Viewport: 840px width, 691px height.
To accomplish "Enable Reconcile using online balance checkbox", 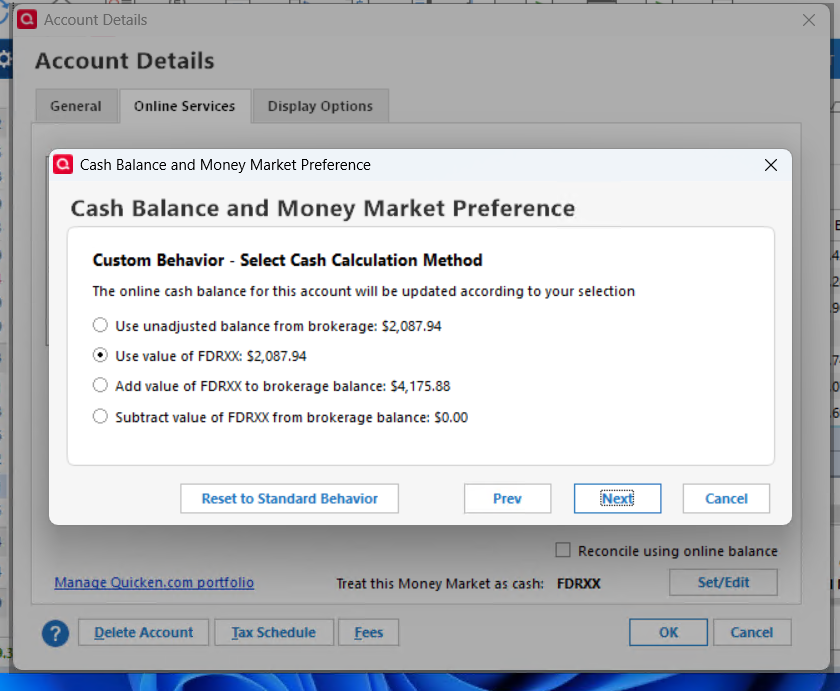I will click(562, 550).
